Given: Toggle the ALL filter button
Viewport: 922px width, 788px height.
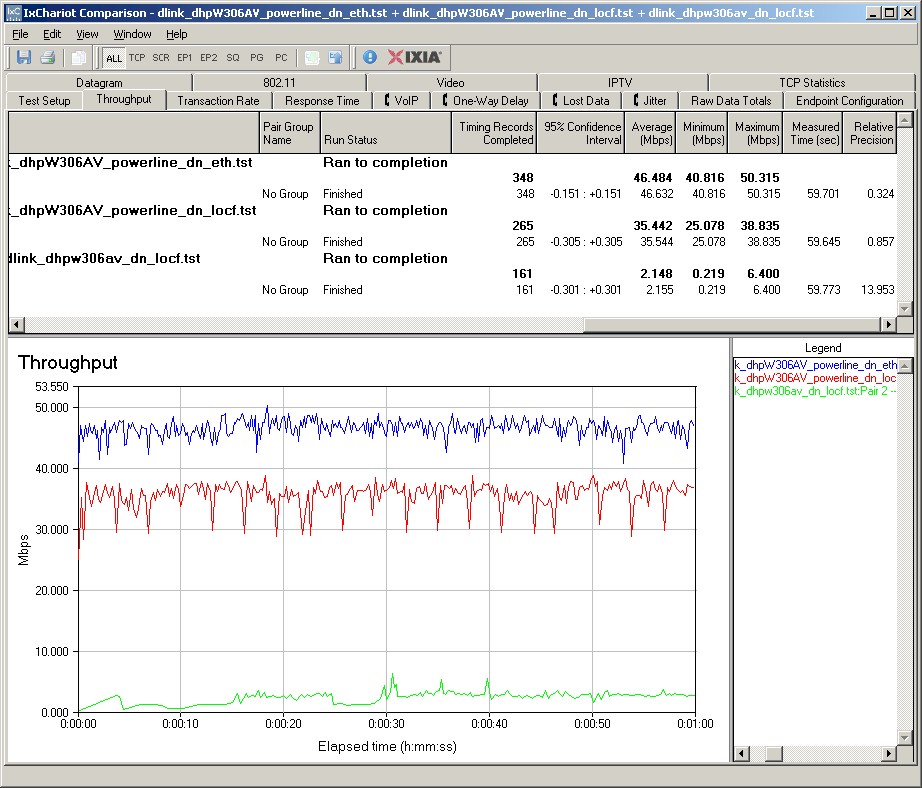Looking at the screenshot, I should tap(113, 58).
